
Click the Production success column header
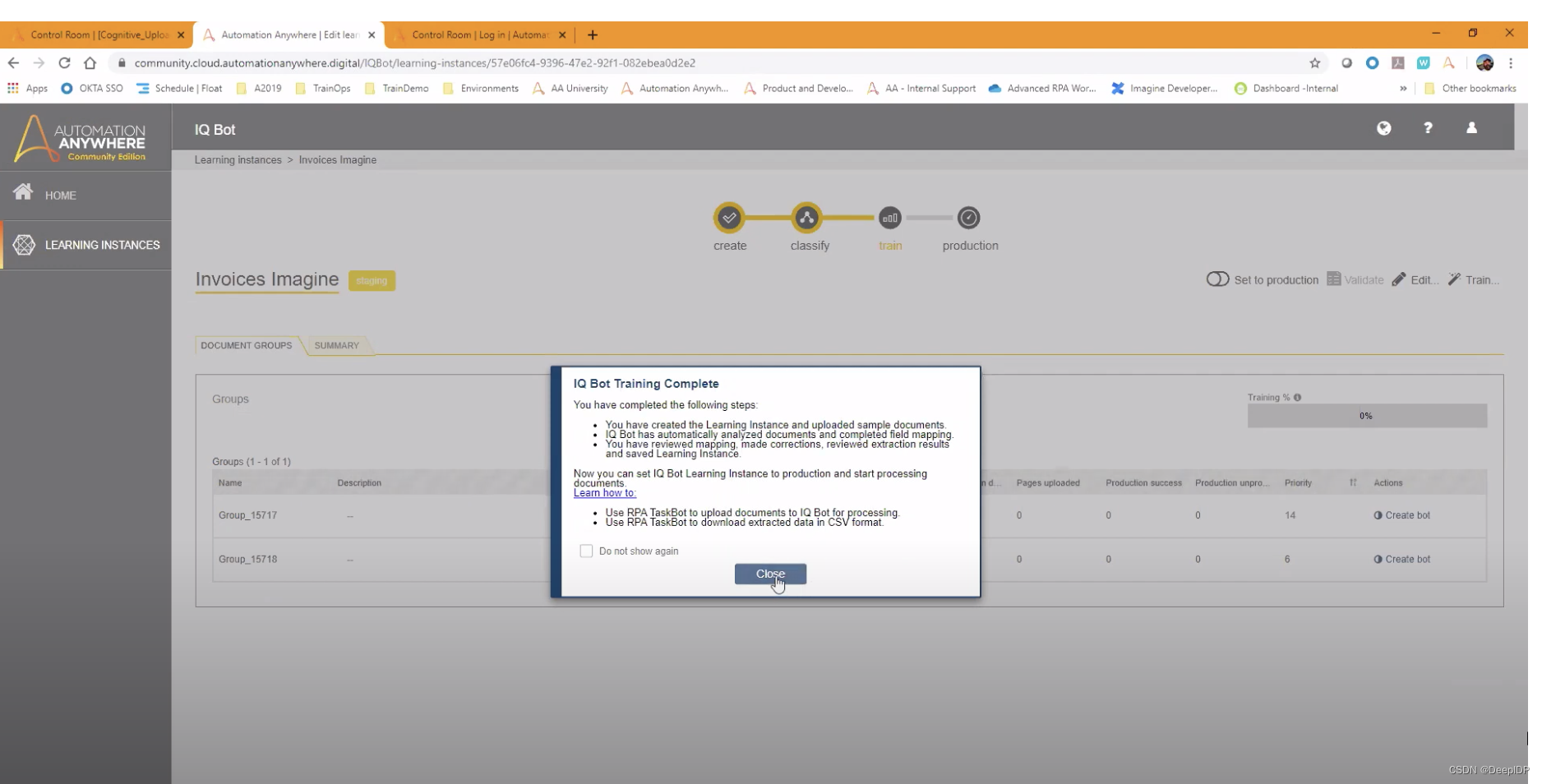tap(1143, 482)
